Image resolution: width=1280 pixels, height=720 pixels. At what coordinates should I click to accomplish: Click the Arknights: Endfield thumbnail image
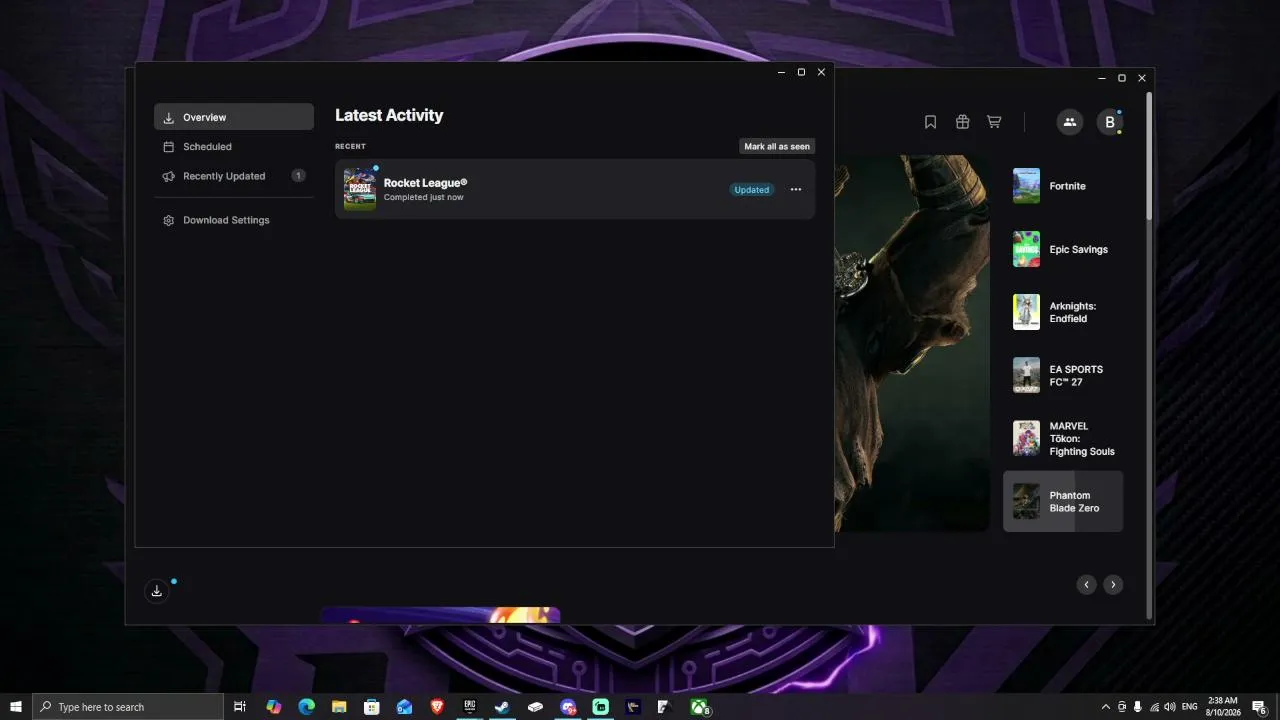(1026, 312)
